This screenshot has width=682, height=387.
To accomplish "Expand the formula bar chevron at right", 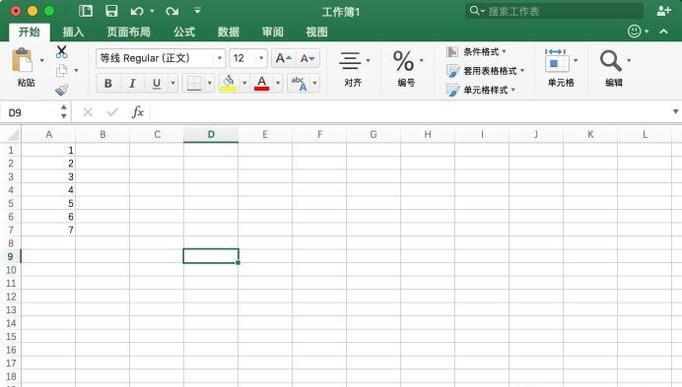I will [675, 112].
